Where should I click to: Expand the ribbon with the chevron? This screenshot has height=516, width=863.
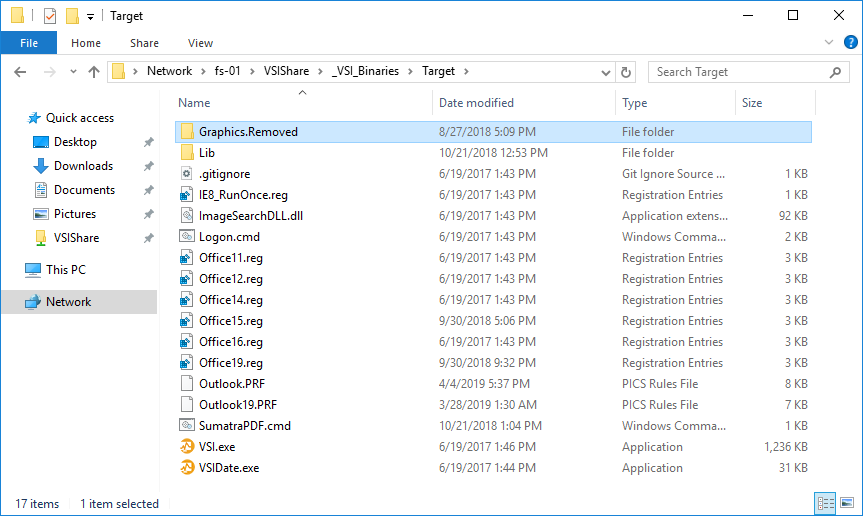828,42
